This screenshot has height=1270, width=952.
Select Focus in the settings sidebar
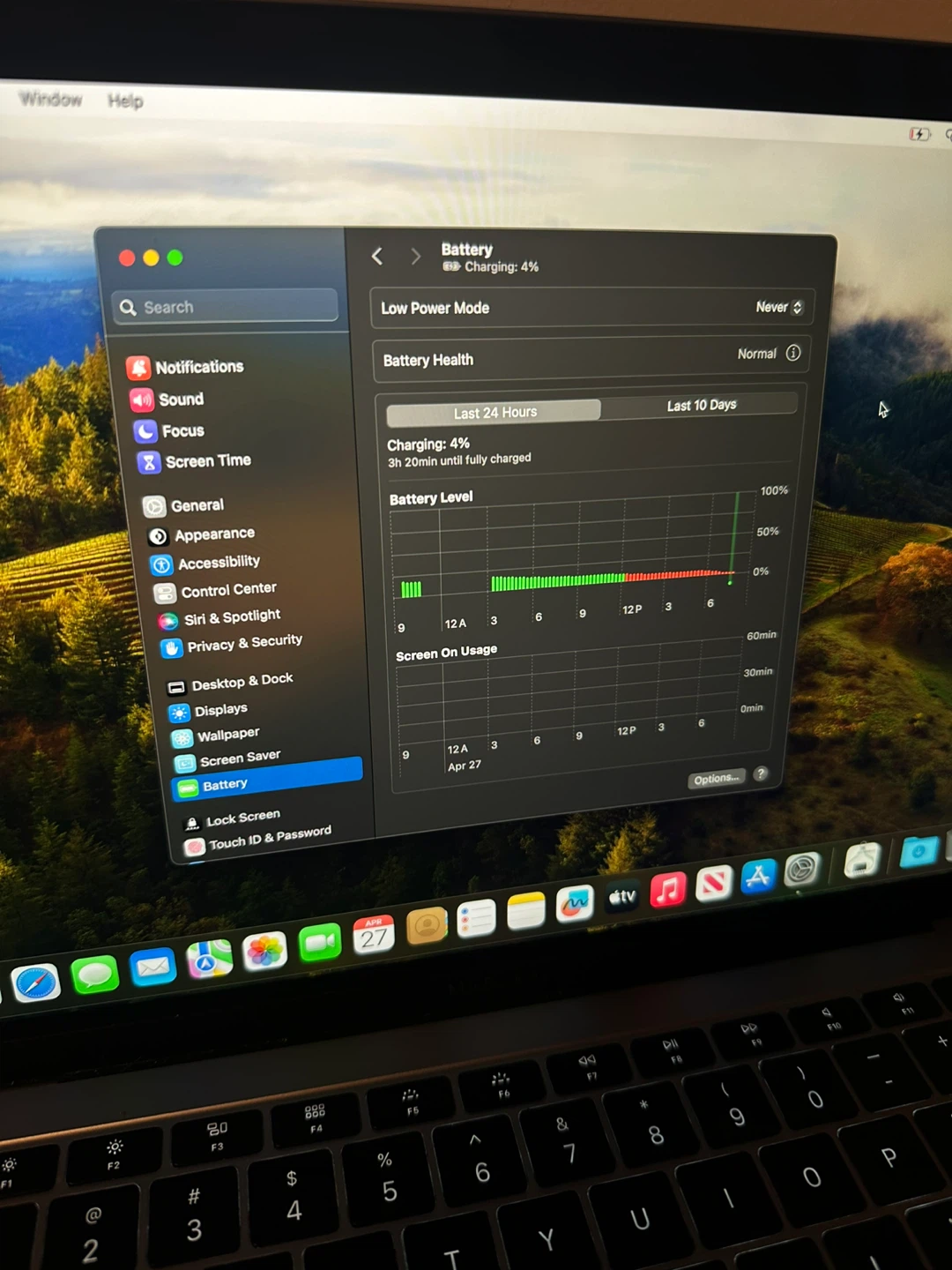tap(169, 431)
